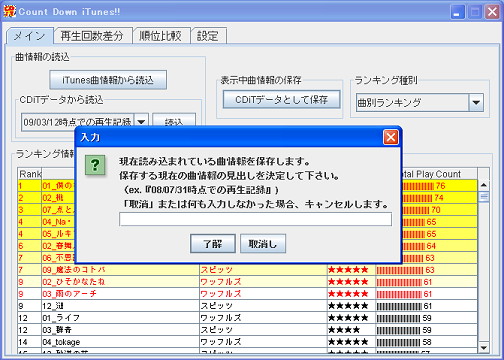Click the 取消し button in the dialog
This screenshot has height=360, width=504.
pos(263,244)
